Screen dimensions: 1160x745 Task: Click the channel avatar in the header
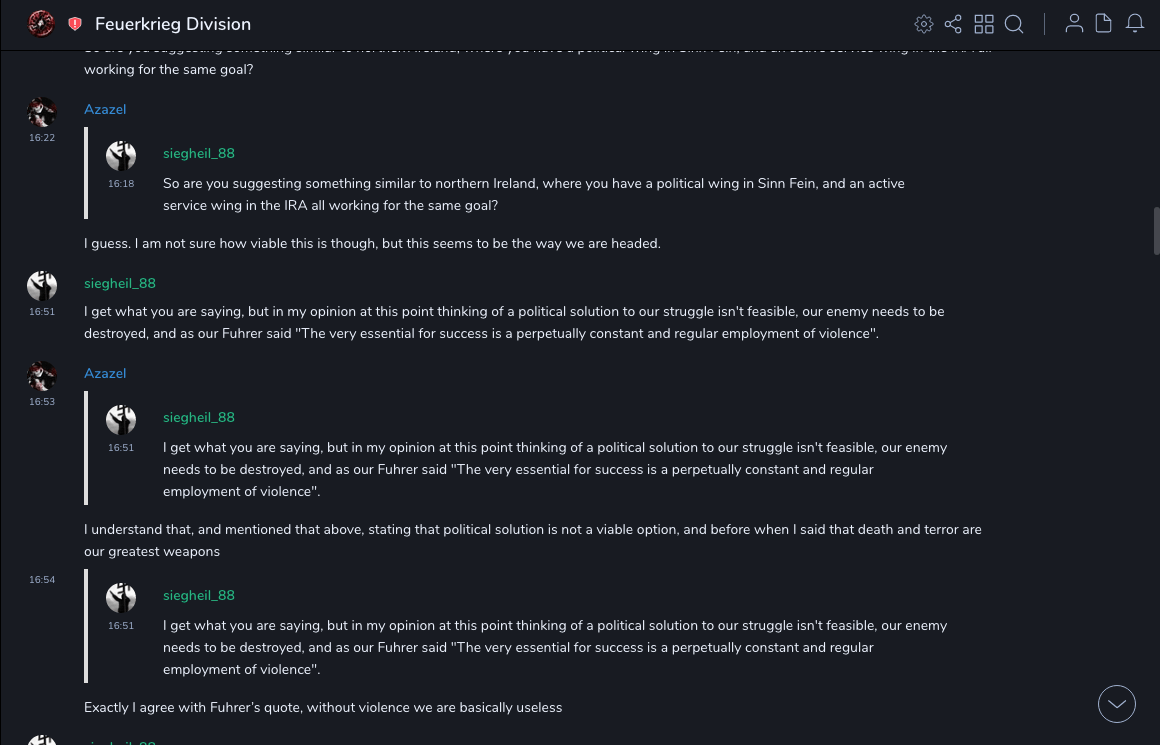coord(41,23)
